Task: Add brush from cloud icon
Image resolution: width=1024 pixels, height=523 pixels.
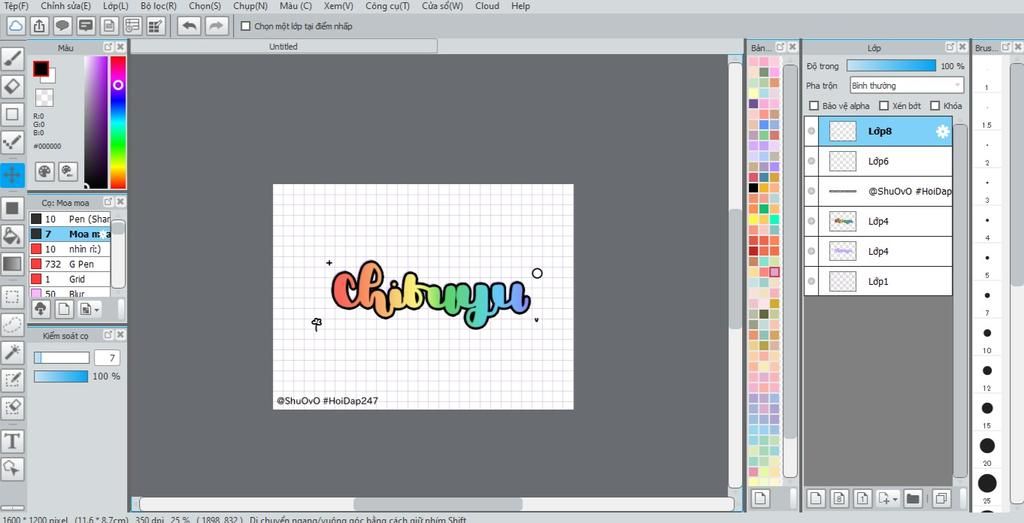Action: tap(40, 309)
